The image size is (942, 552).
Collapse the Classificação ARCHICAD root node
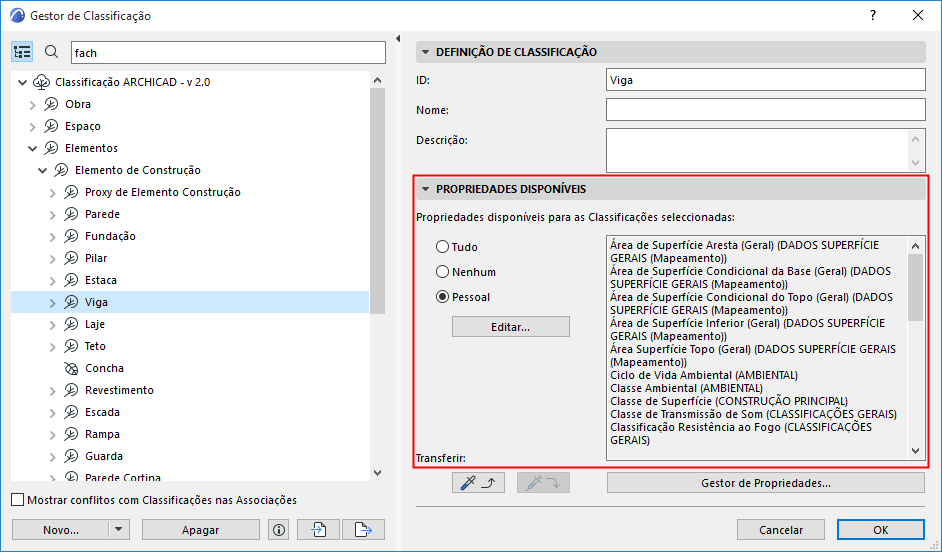pyautogui.click(x=23, y=82)
